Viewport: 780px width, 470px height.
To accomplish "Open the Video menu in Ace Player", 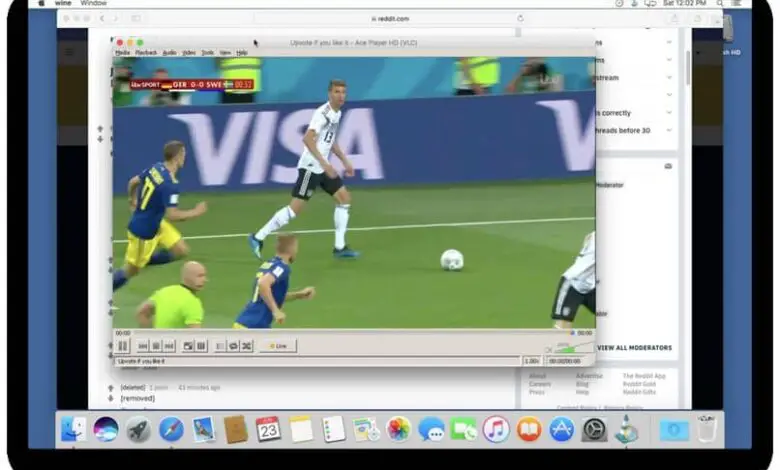I will pyautogui.click(x=189, y=52).
